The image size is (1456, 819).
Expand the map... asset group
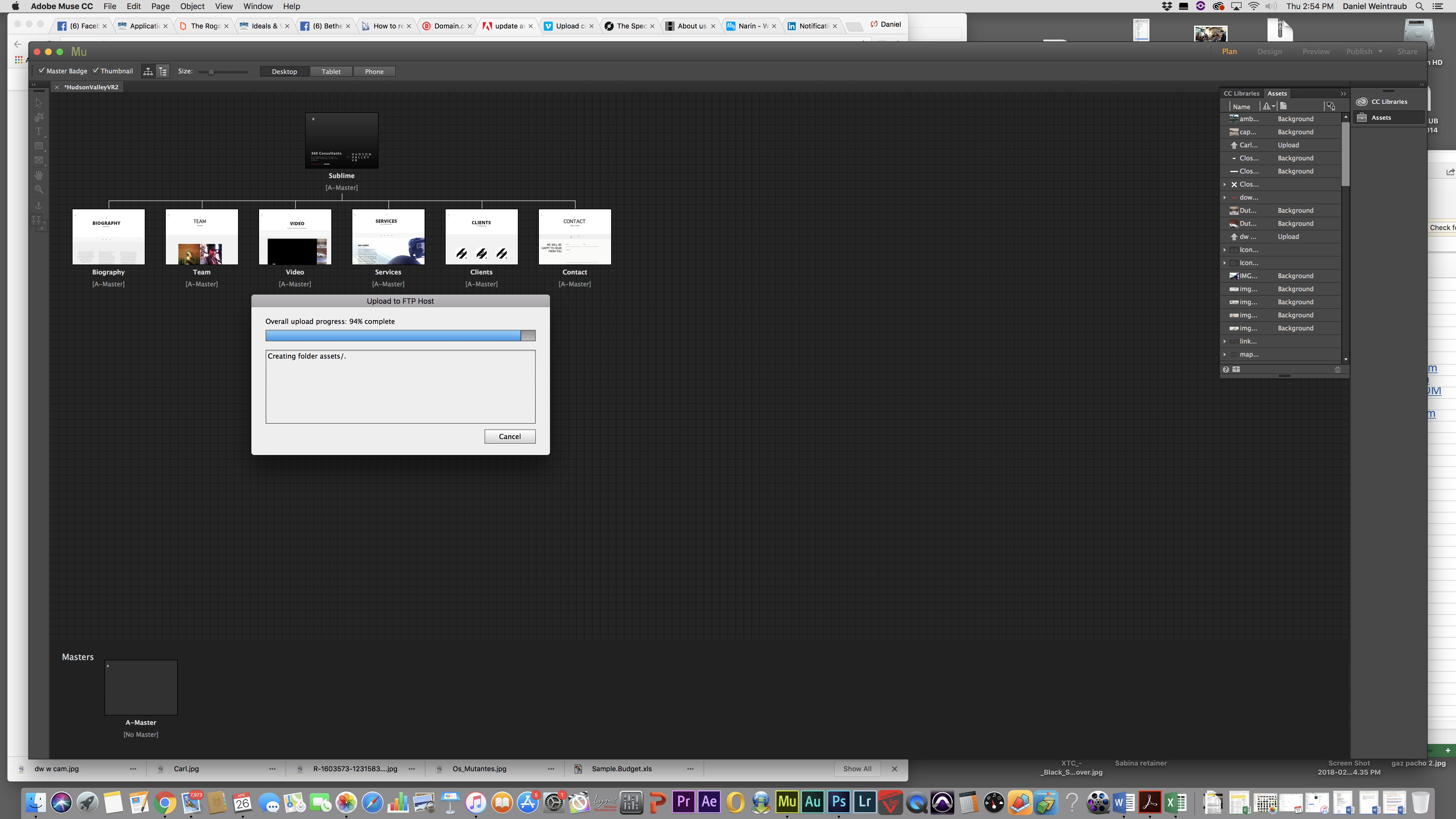(1225, 354)
